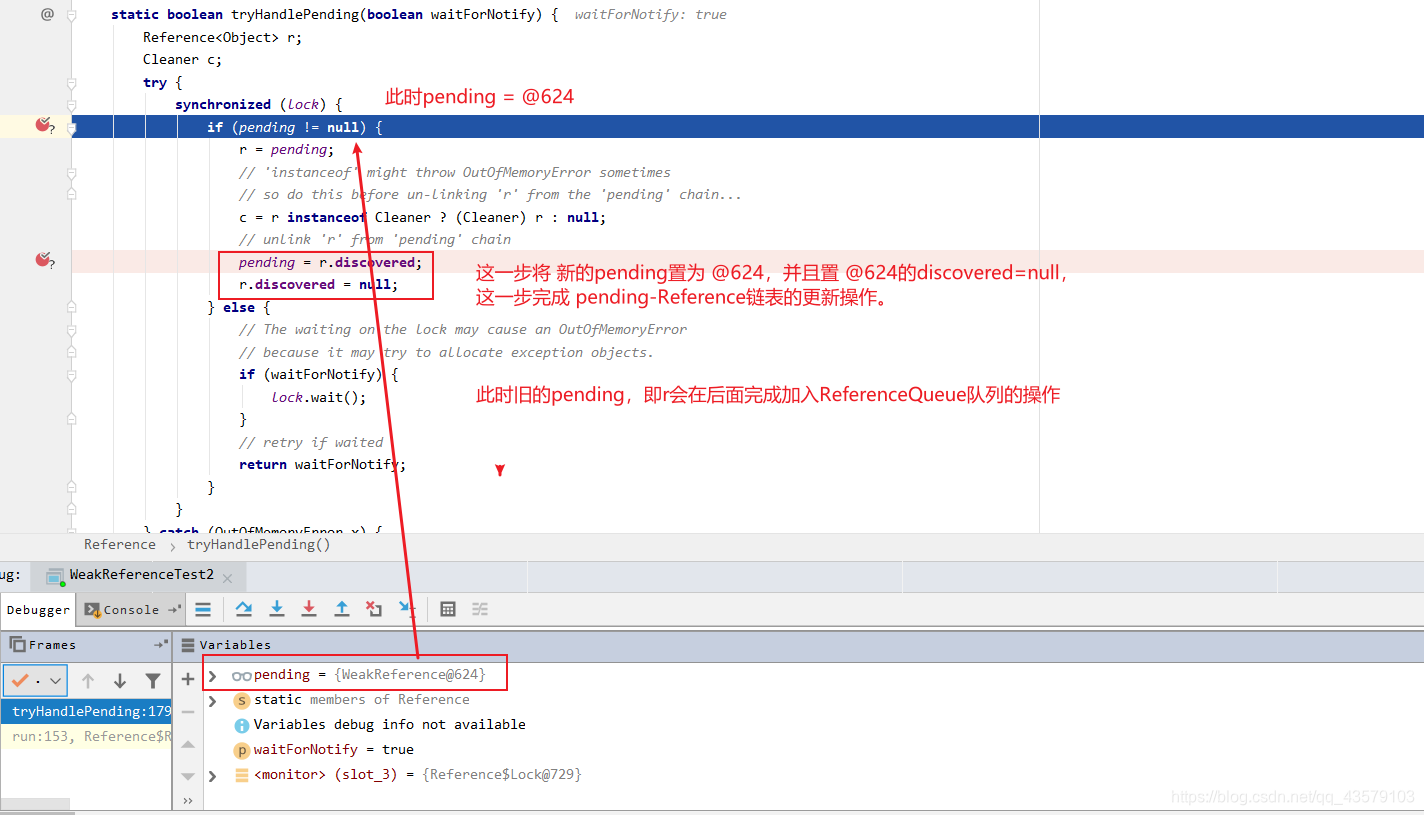Click the 'p' parameter icon for waitForNotify

(242, 750)
